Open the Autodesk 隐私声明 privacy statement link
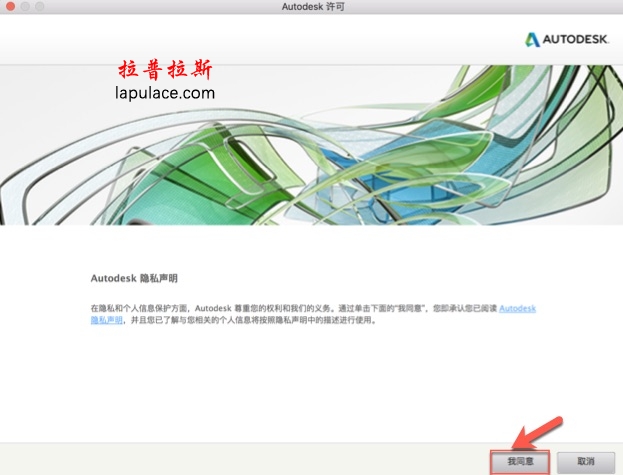The height and width of the screenshot is (475, 623). point(517,309)
